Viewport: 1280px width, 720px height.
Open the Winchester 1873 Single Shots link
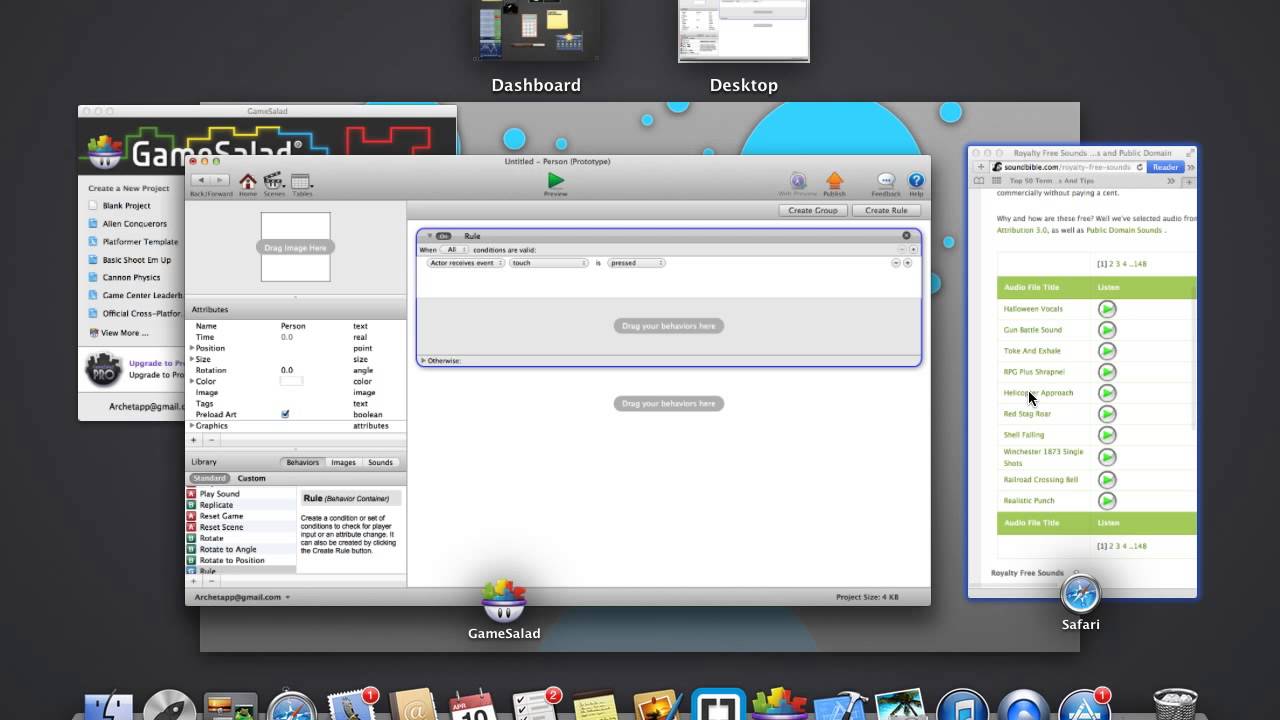[1043, 457]
